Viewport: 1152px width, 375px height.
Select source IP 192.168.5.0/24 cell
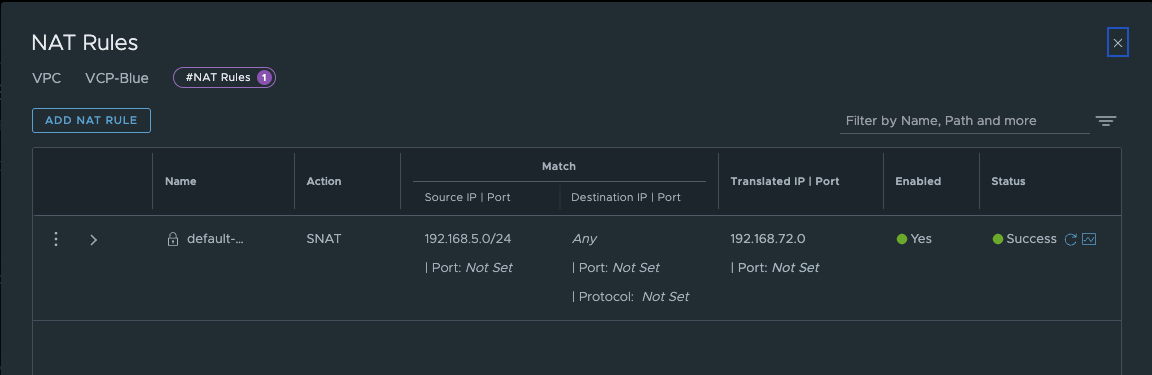(467, 239)
